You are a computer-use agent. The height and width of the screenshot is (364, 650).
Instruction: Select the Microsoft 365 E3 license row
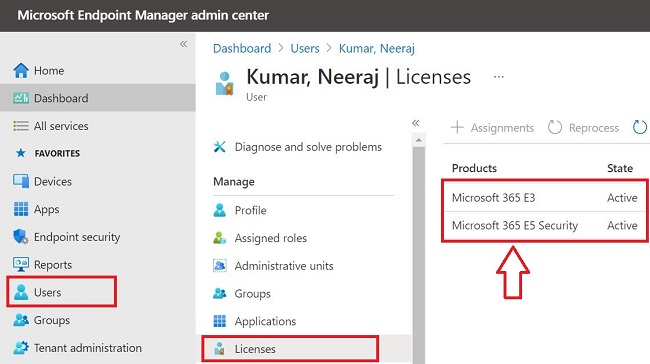click(x=545, y=197)
